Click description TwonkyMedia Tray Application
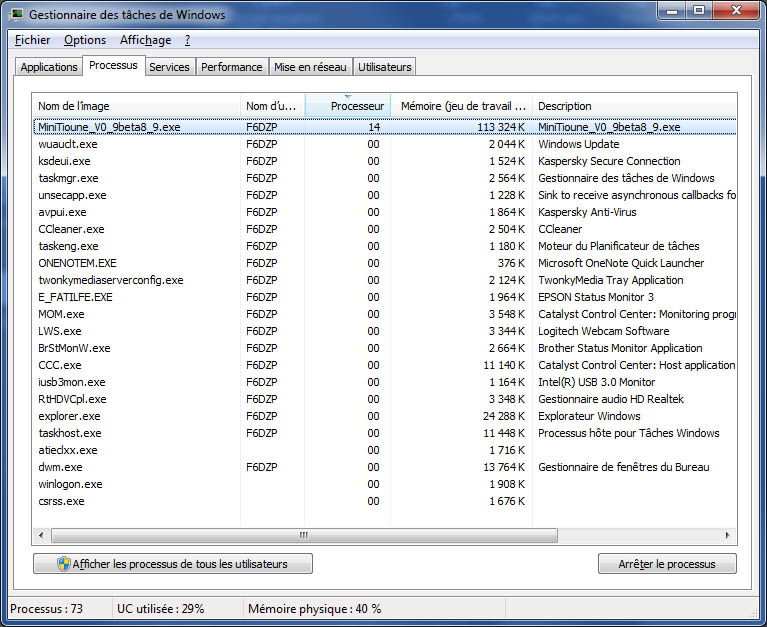The height and width of the screenshot is (627, 767). coord(610,280)
